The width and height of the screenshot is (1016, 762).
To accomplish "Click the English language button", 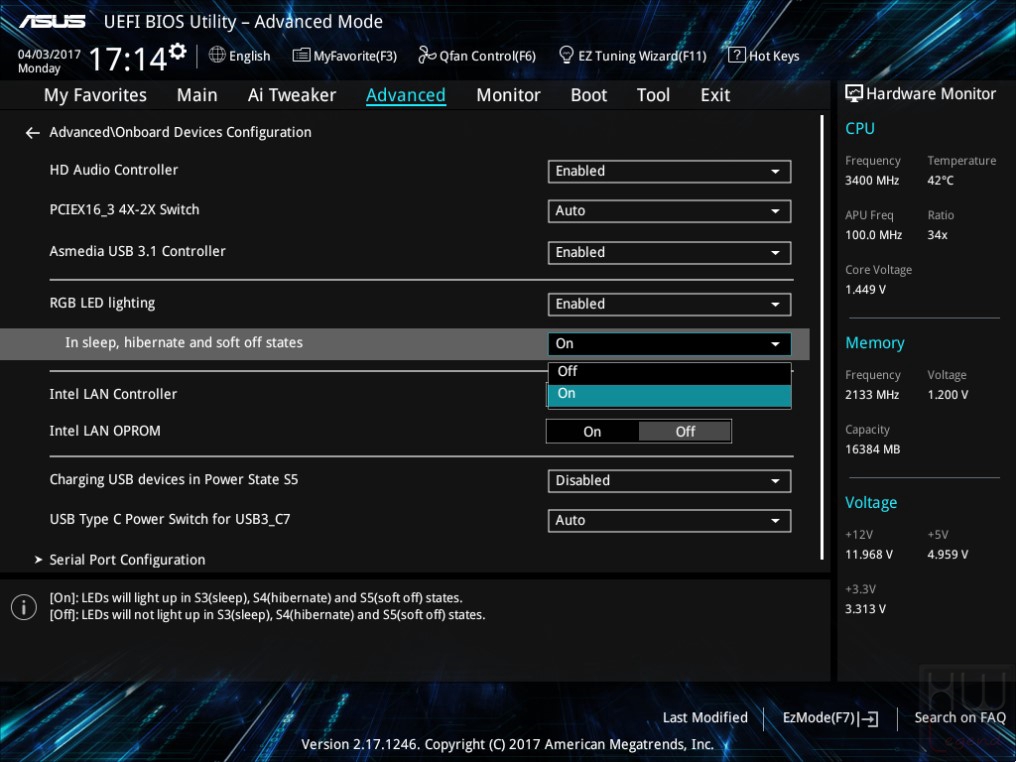I will 249,56.
